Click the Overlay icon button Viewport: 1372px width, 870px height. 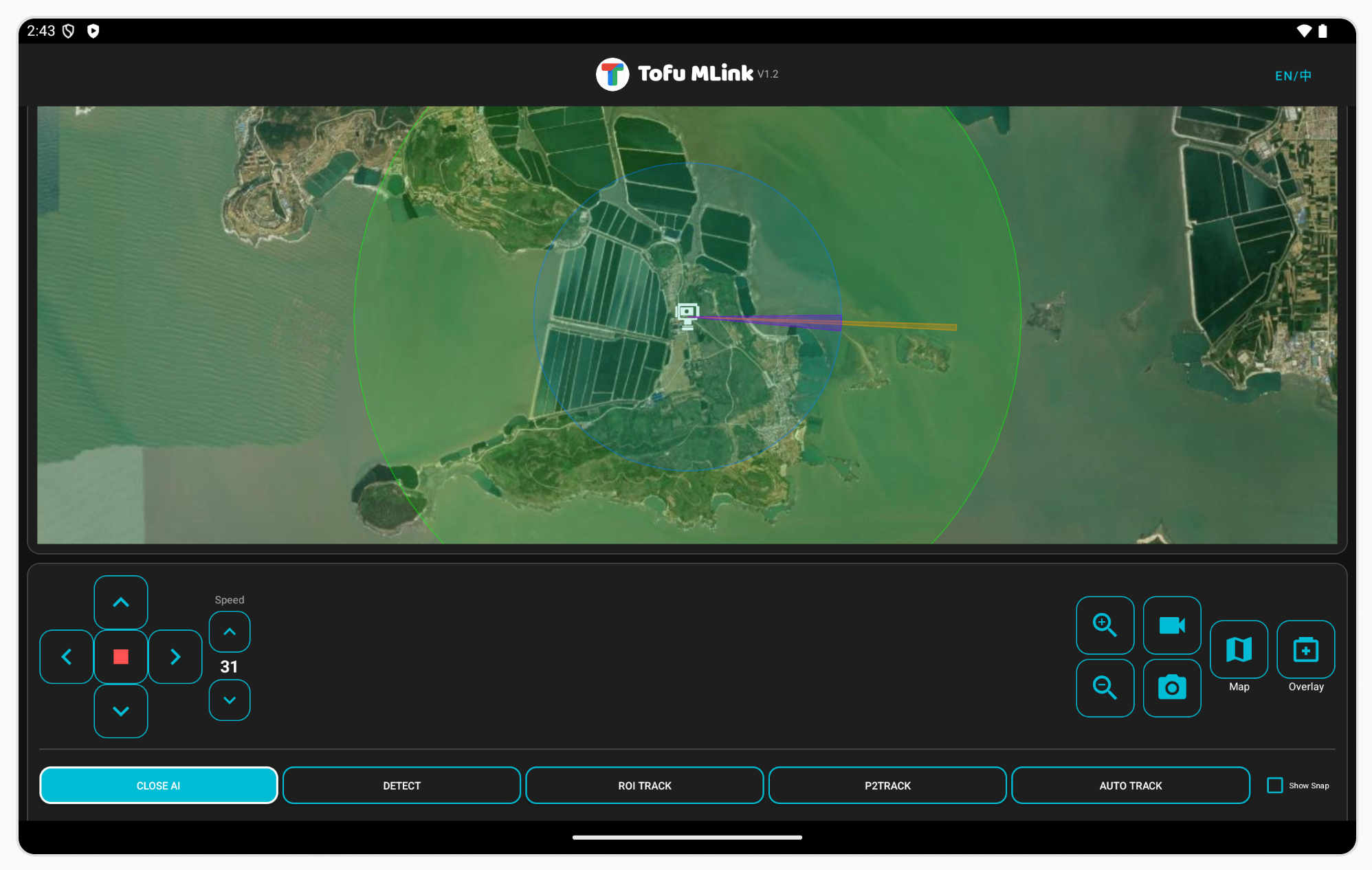1305,649
